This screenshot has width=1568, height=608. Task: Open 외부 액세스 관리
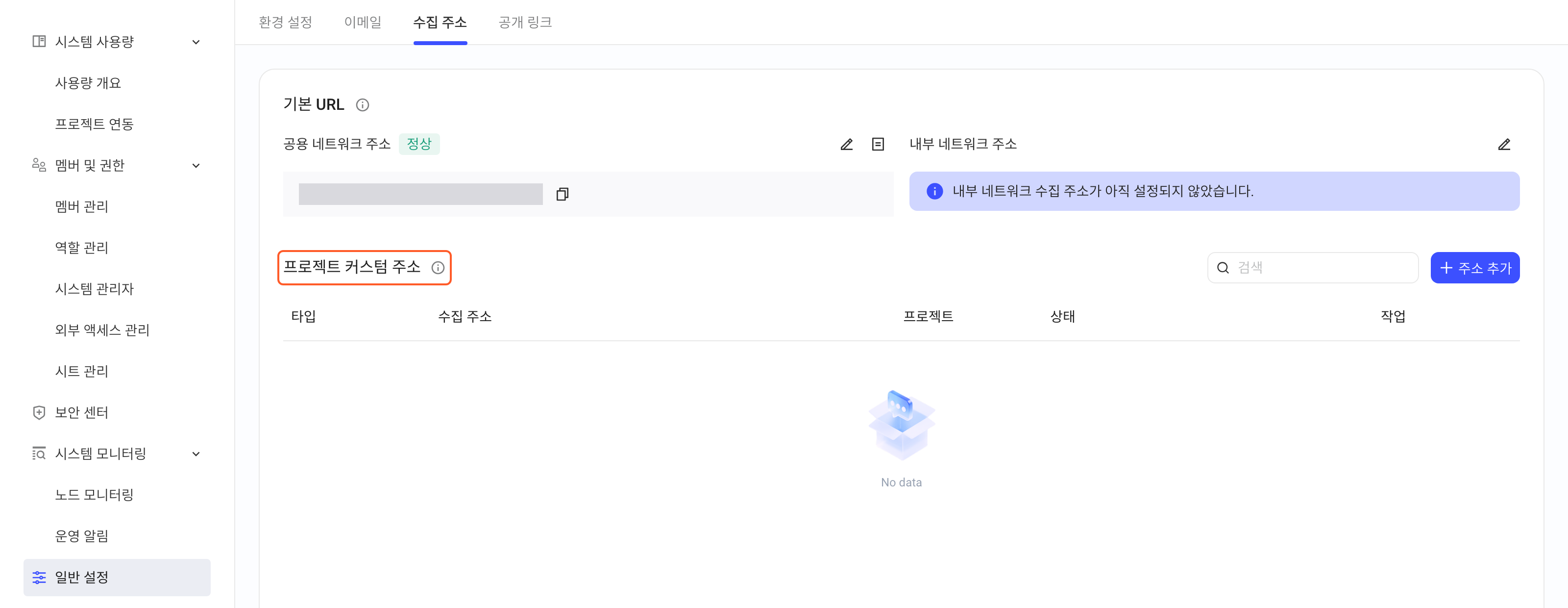click(x=102, y=330)
